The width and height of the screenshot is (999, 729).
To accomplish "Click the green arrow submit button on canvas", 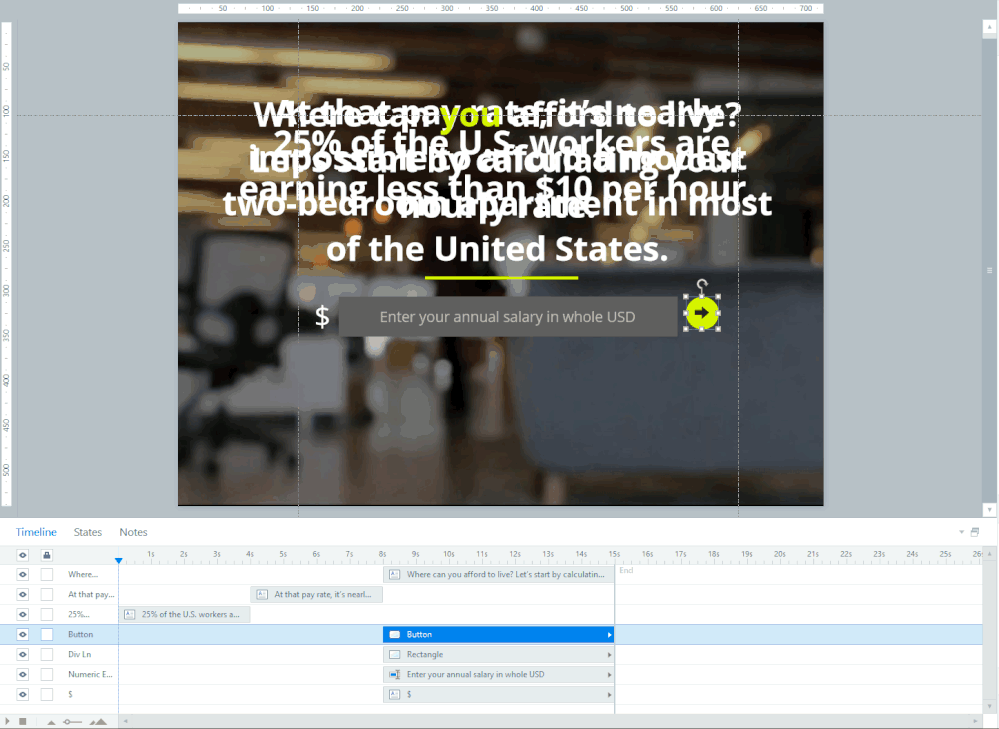I will [x=702, y=313].
